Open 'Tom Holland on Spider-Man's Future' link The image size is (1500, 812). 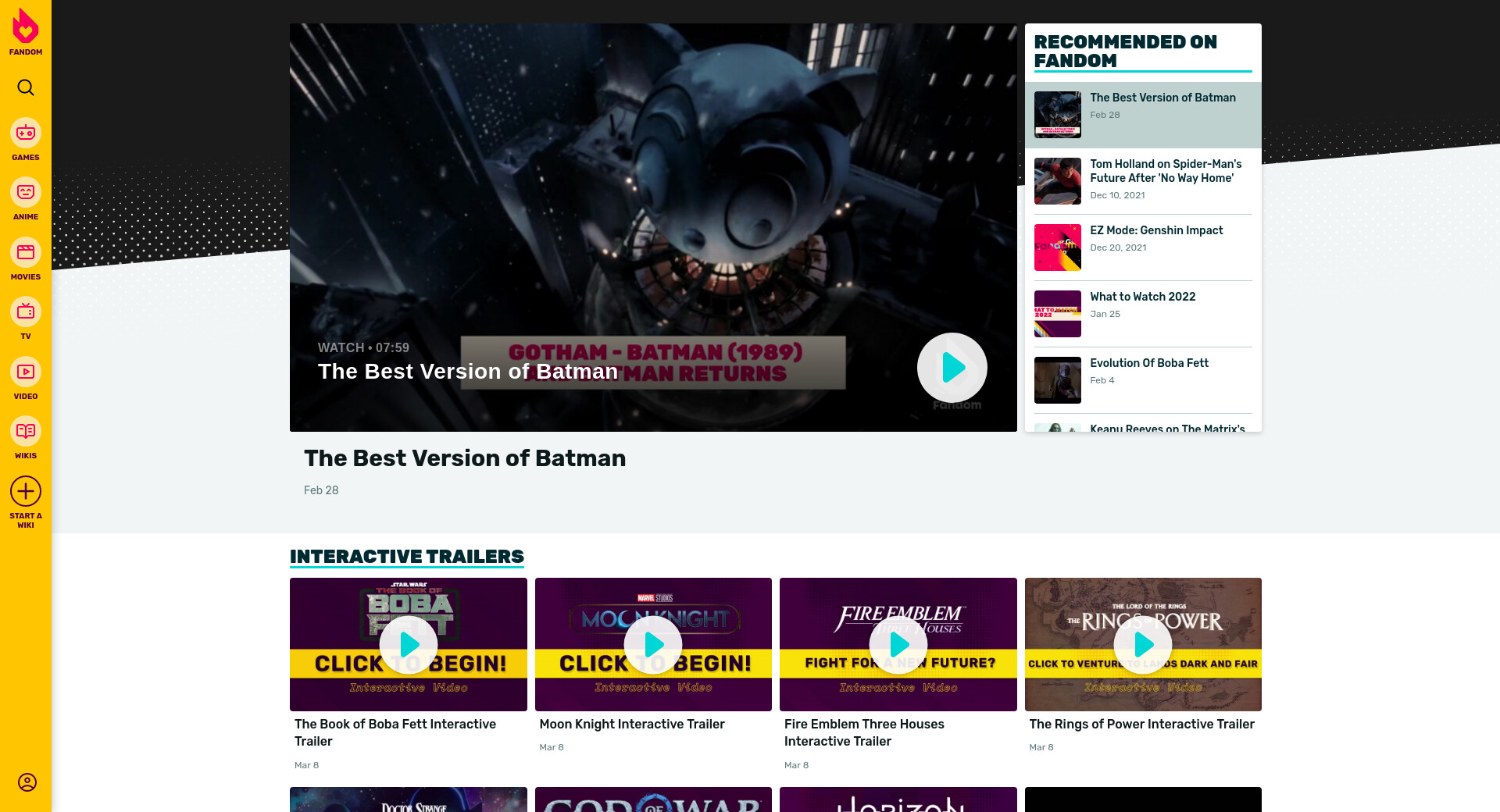[x=1166, y=171]
